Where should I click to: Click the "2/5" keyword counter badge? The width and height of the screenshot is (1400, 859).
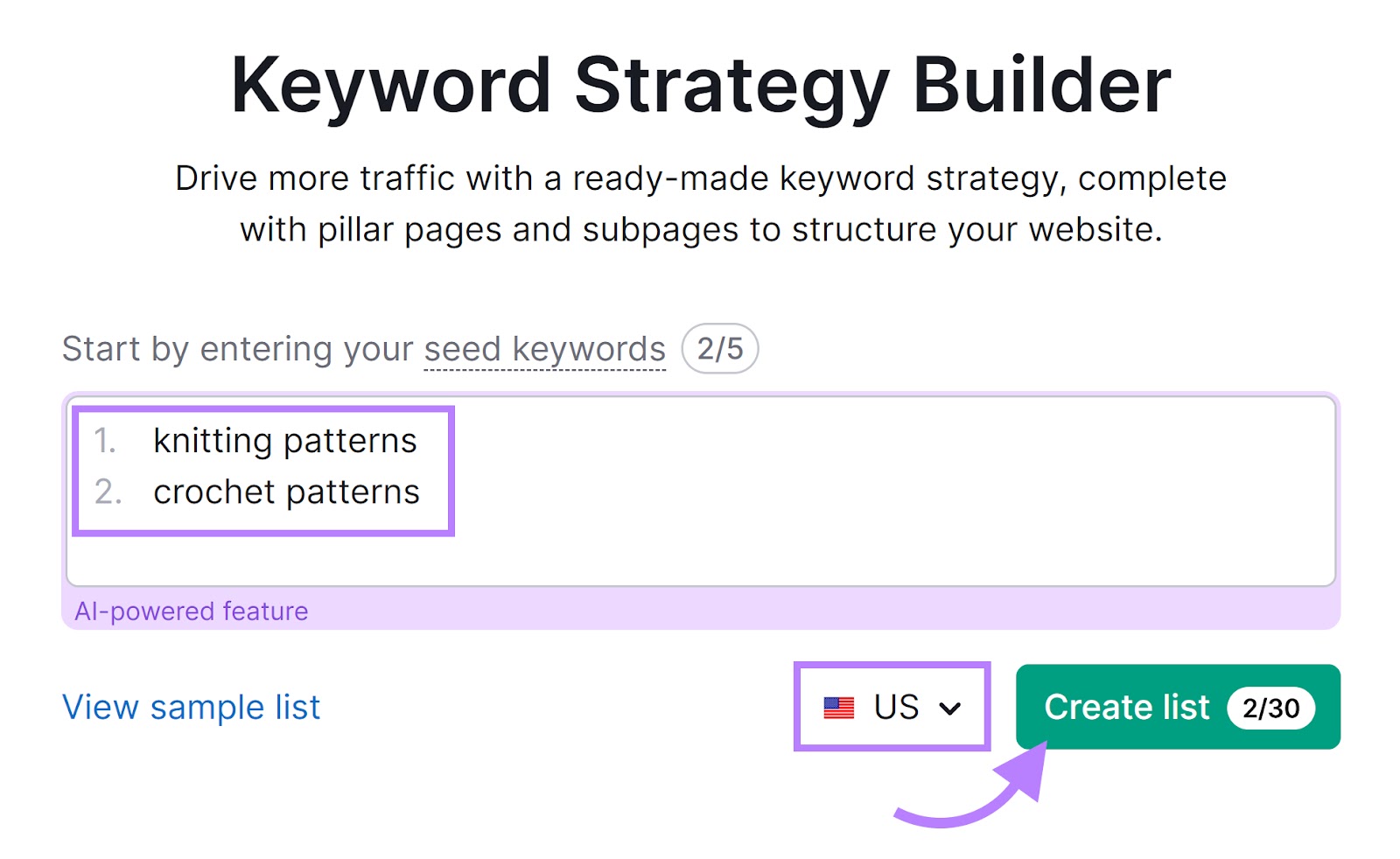pyautogui.click(x=719, y=348)
